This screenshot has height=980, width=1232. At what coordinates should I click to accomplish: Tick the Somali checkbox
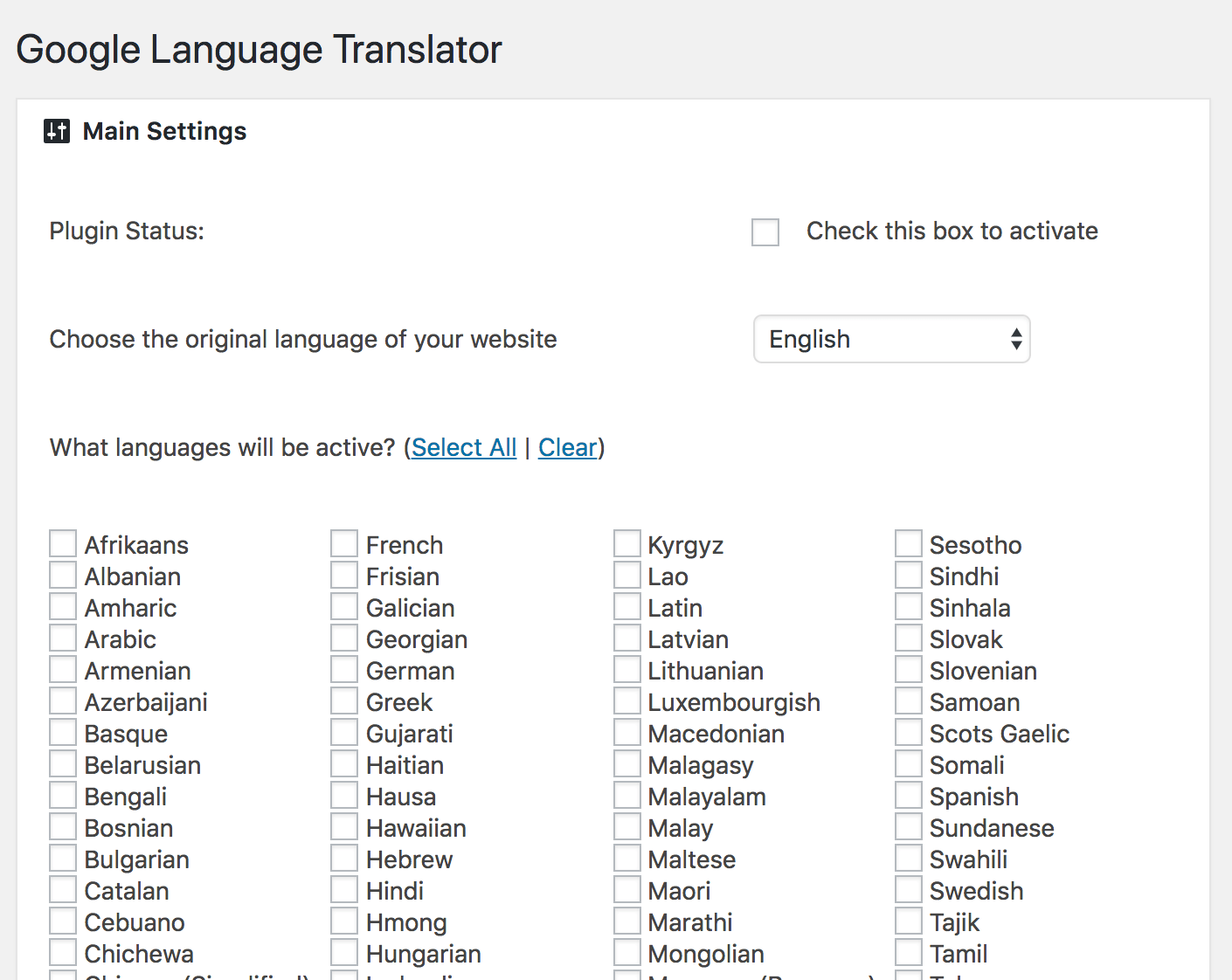[x=909, y=763]
